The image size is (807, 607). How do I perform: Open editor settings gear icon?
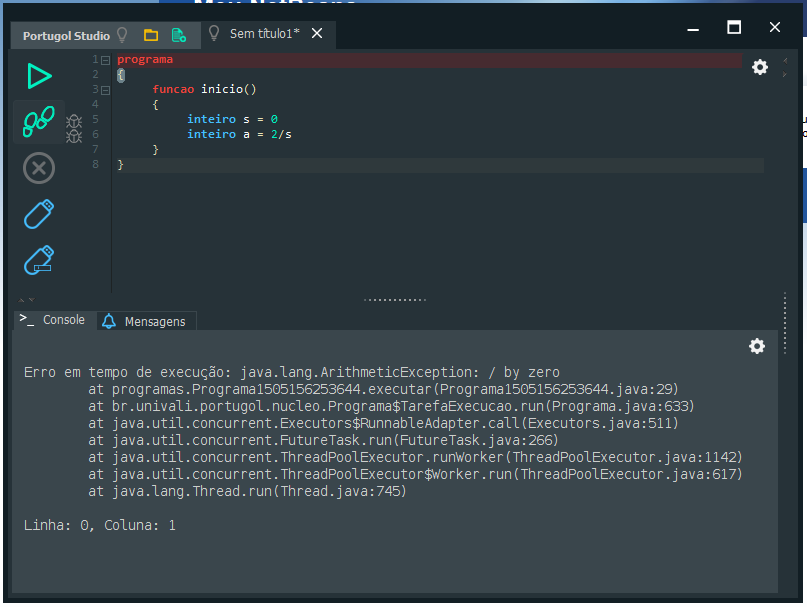pyautogui.click(x=760, y=67)
